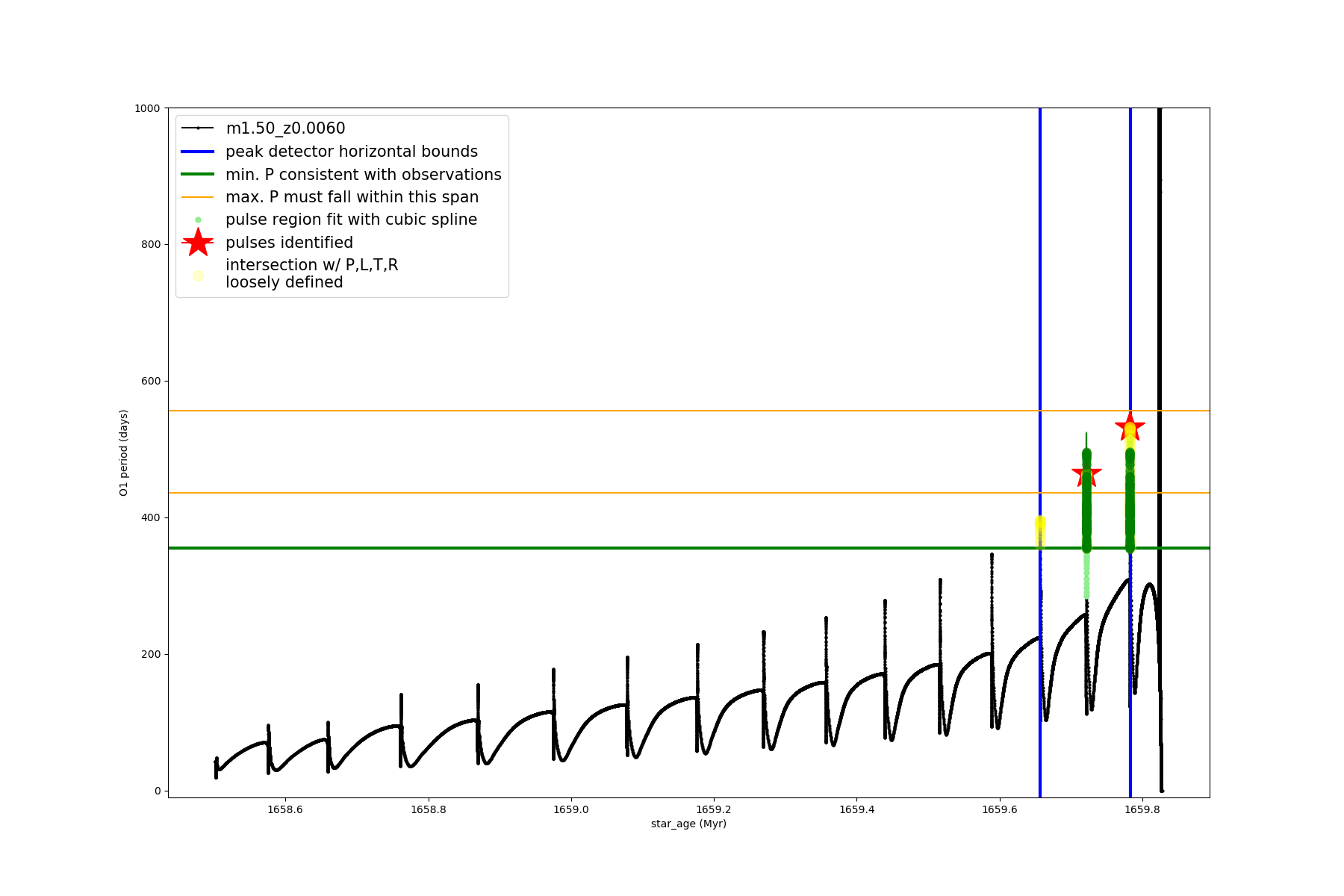Click the 1000 y-axis tick label

147,108
